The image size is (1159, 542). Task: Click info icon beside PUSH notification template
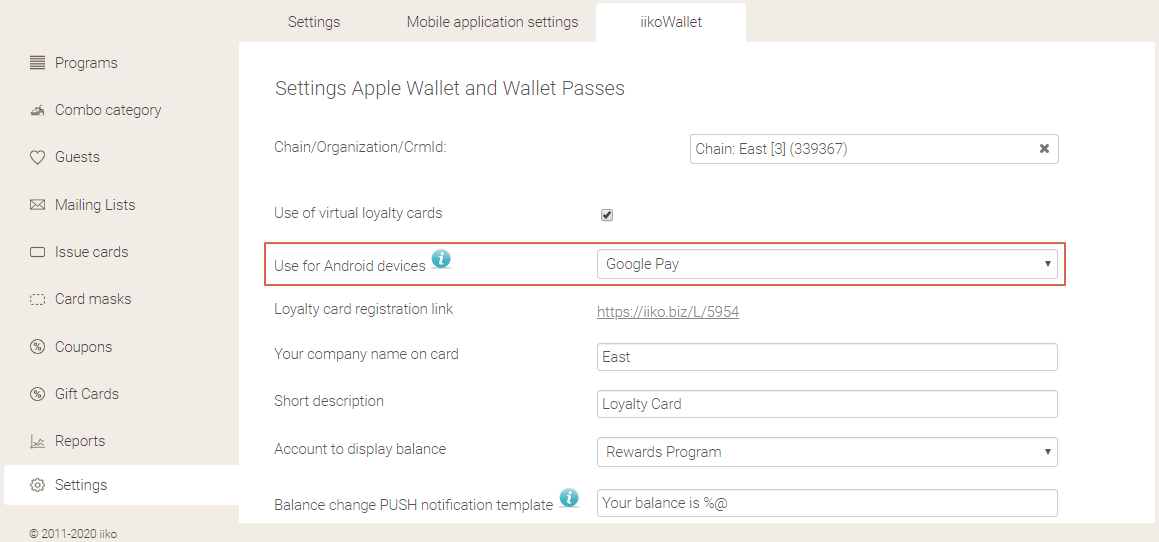click(569, 497)
